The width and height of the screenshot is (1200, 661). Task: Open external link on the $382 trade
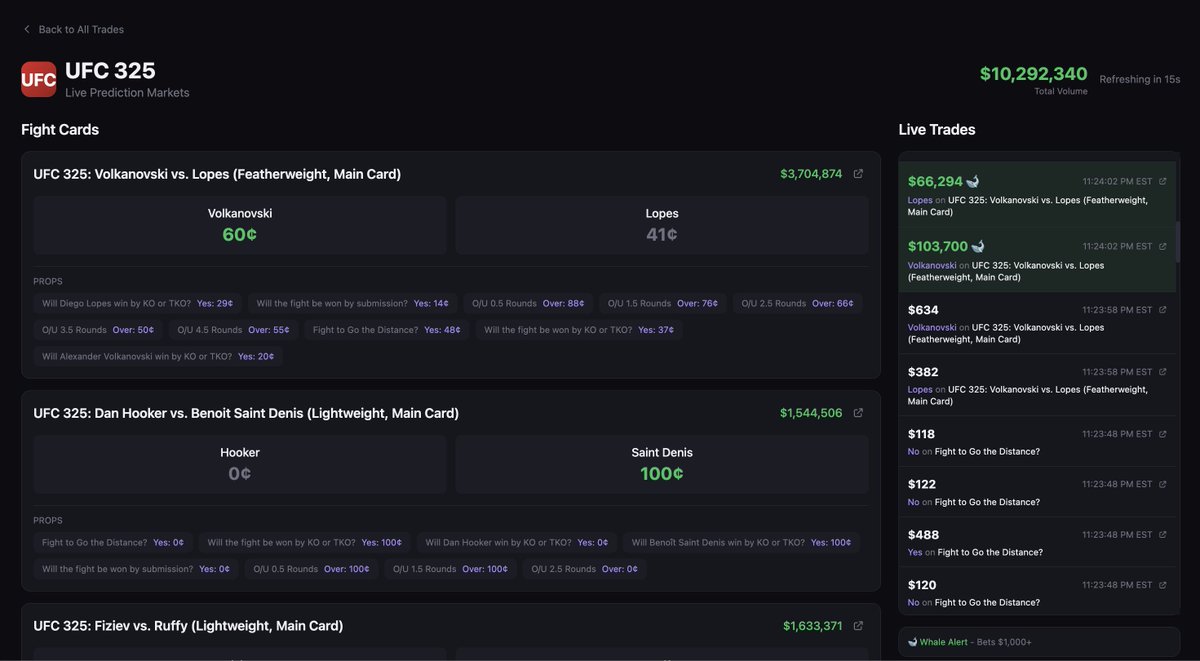pyautogui.click(x=1162, y=372)
